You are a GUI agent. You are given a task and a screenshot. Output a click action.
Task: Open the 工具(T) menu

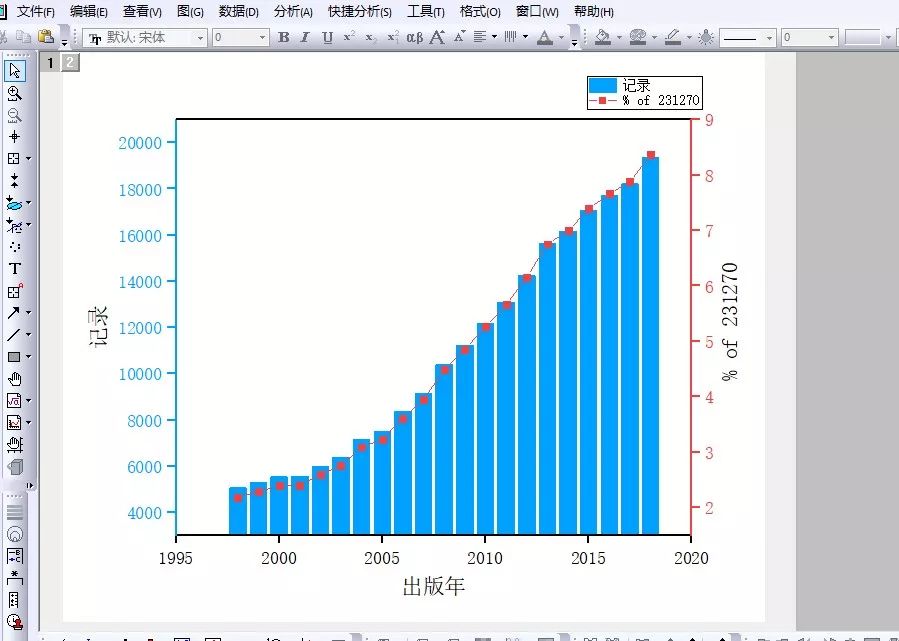425,11
